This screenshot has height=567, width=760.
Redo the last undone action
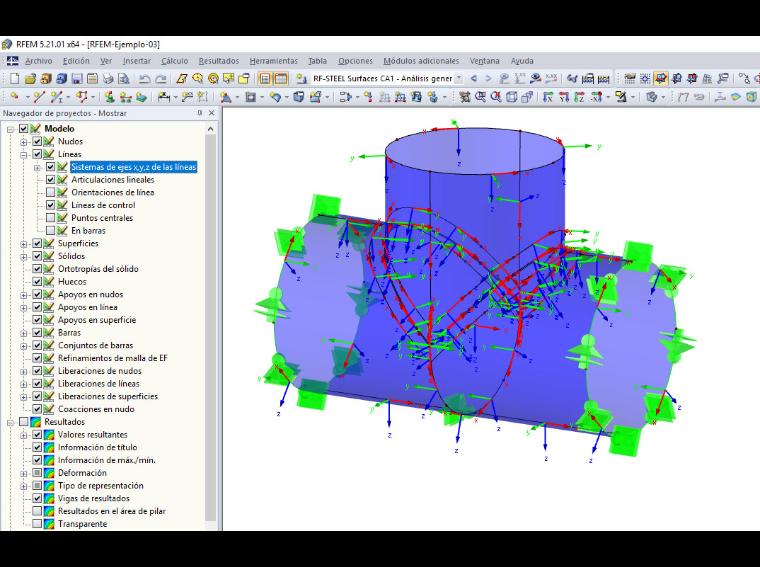coord(160,79)
